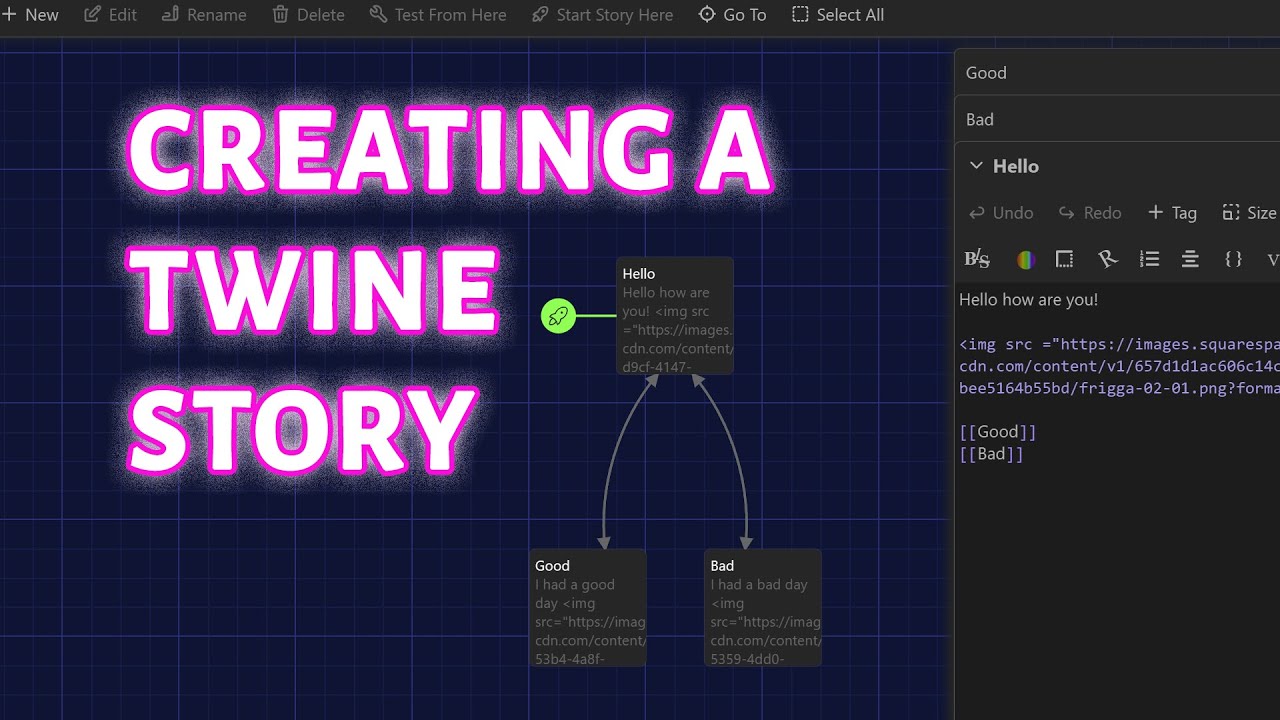Click Redo in the Hello editor
The width and height of the screenshot is (1280, 720).
click(x=1090, y=213)
